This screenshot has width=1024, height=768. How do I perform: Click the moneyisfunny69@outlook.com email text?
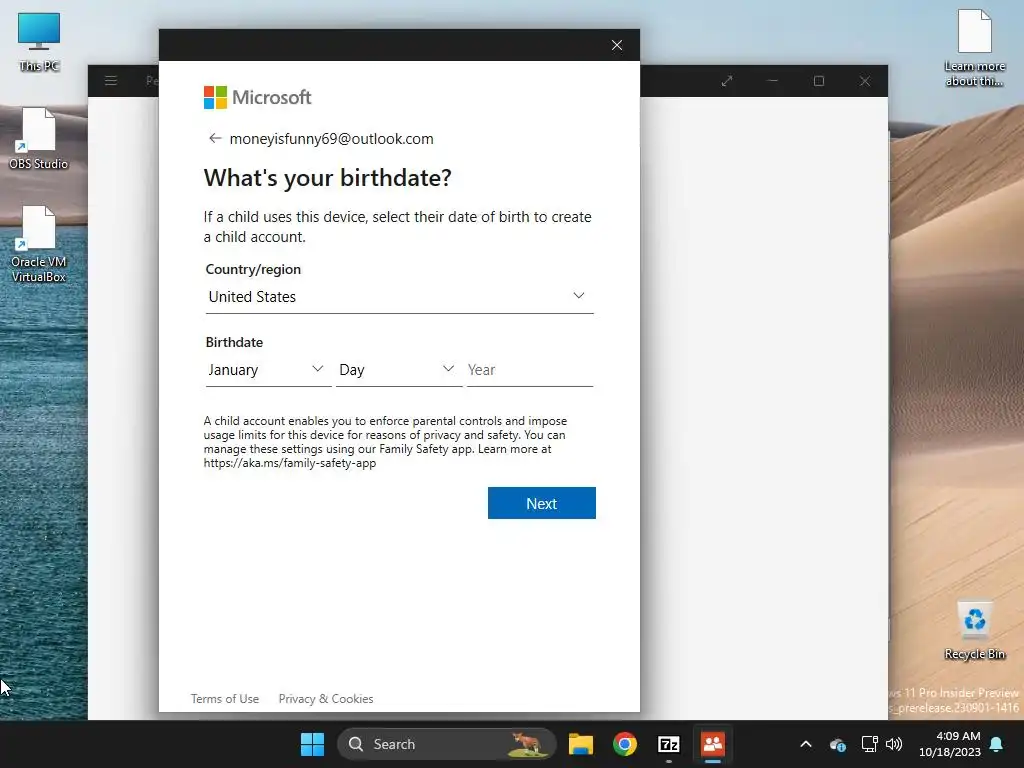click(x=332, y=138)
